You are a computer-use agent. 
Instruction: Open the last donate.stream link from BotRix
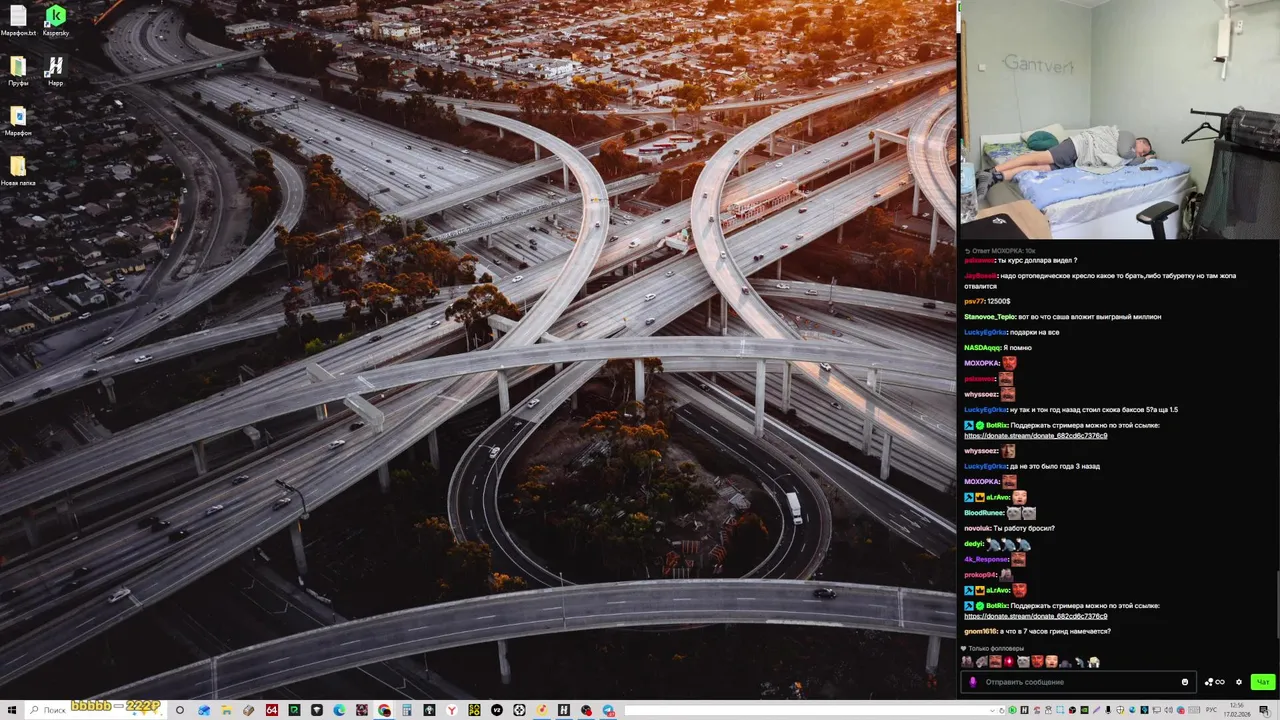pos(1035,616)
